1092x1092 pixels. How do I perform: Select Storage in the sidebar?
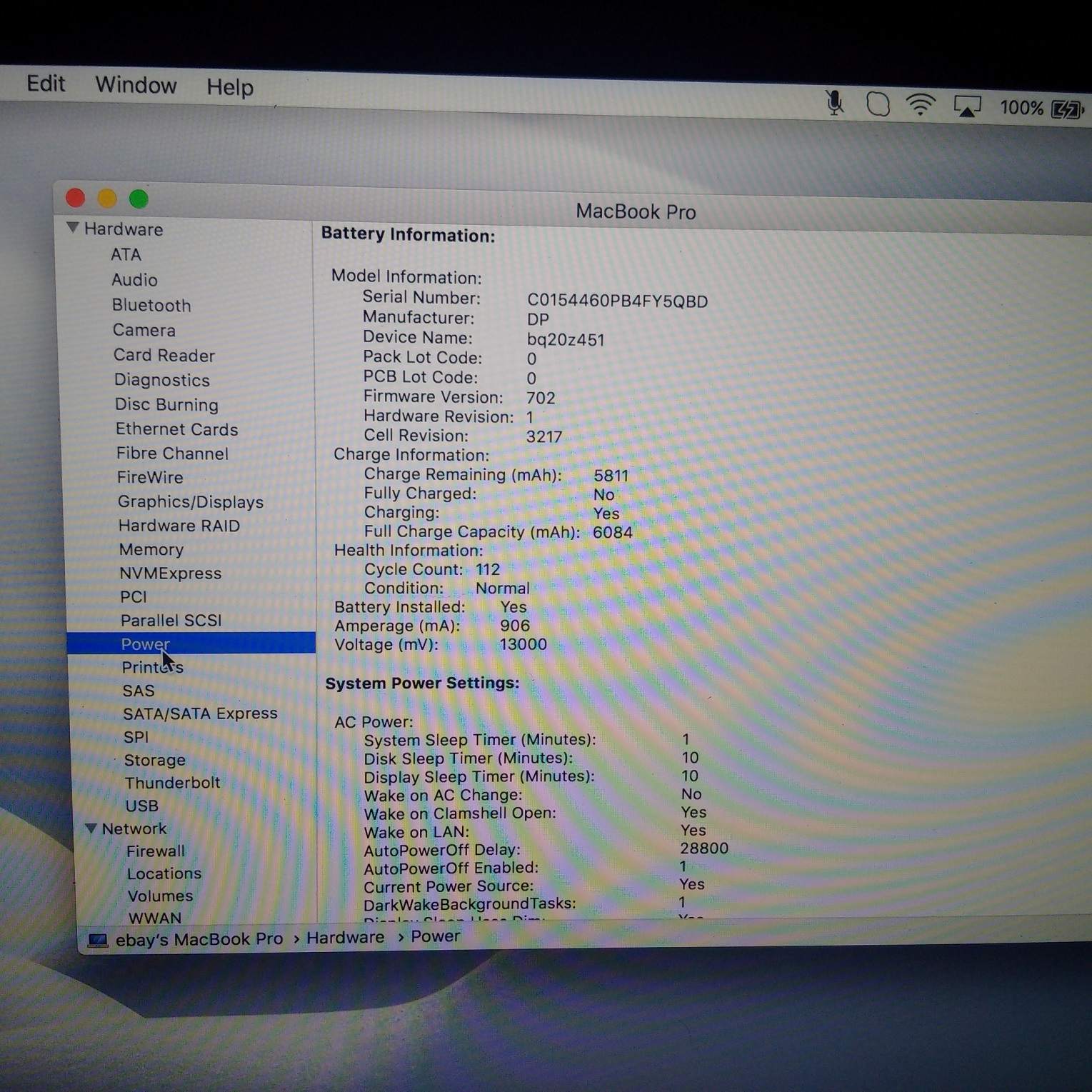tap(154, 760)
